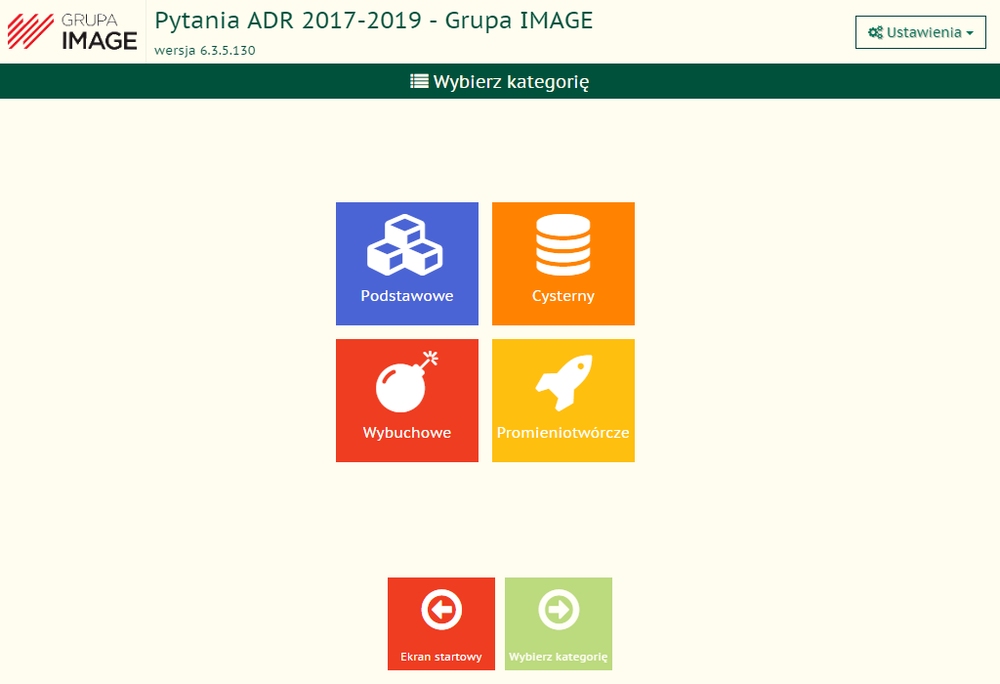Click the rocket icon for Promieniotwórcze
1000x684 pixels.
coord(563,381)
